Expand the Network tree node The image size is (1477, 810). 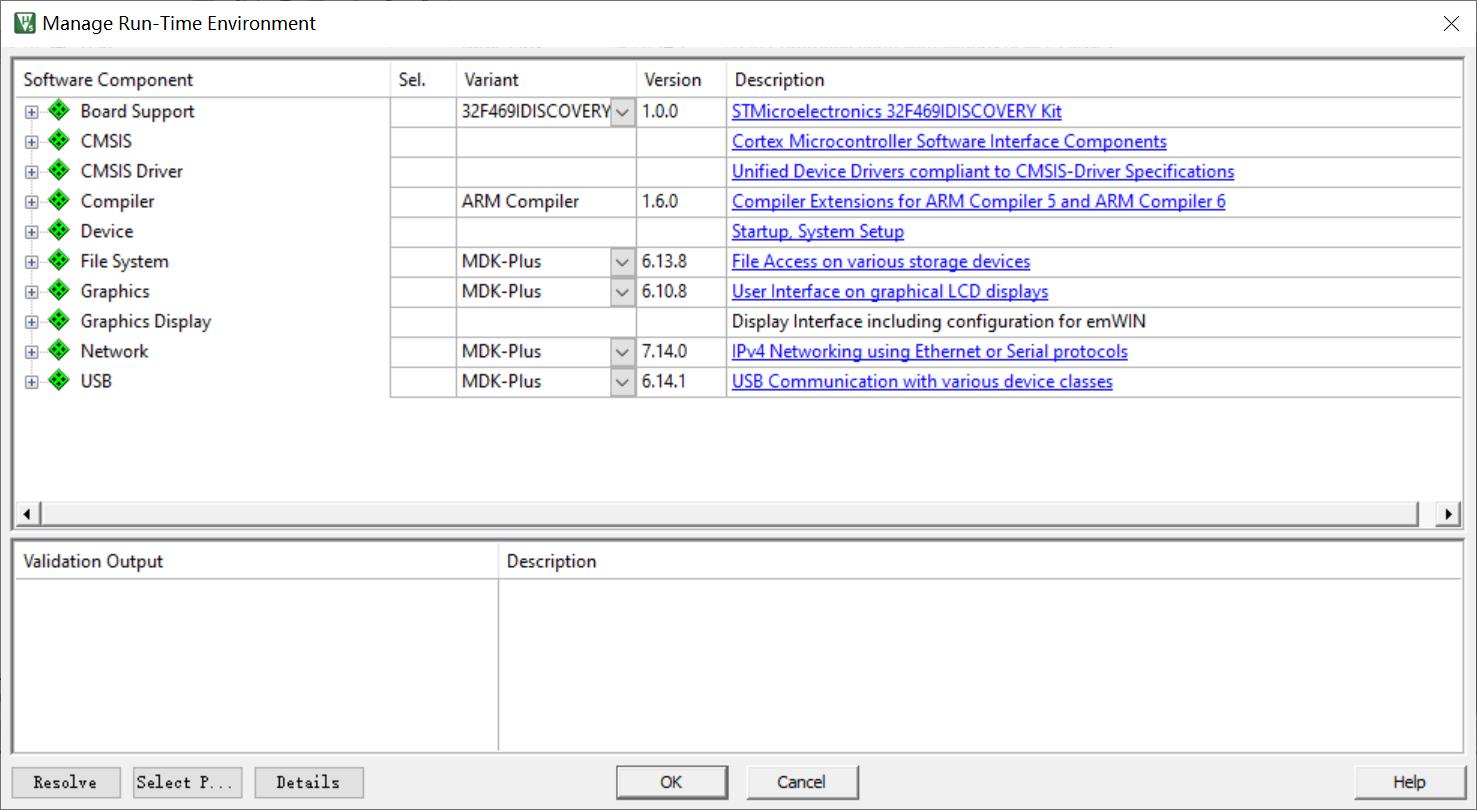coord(32,352)
